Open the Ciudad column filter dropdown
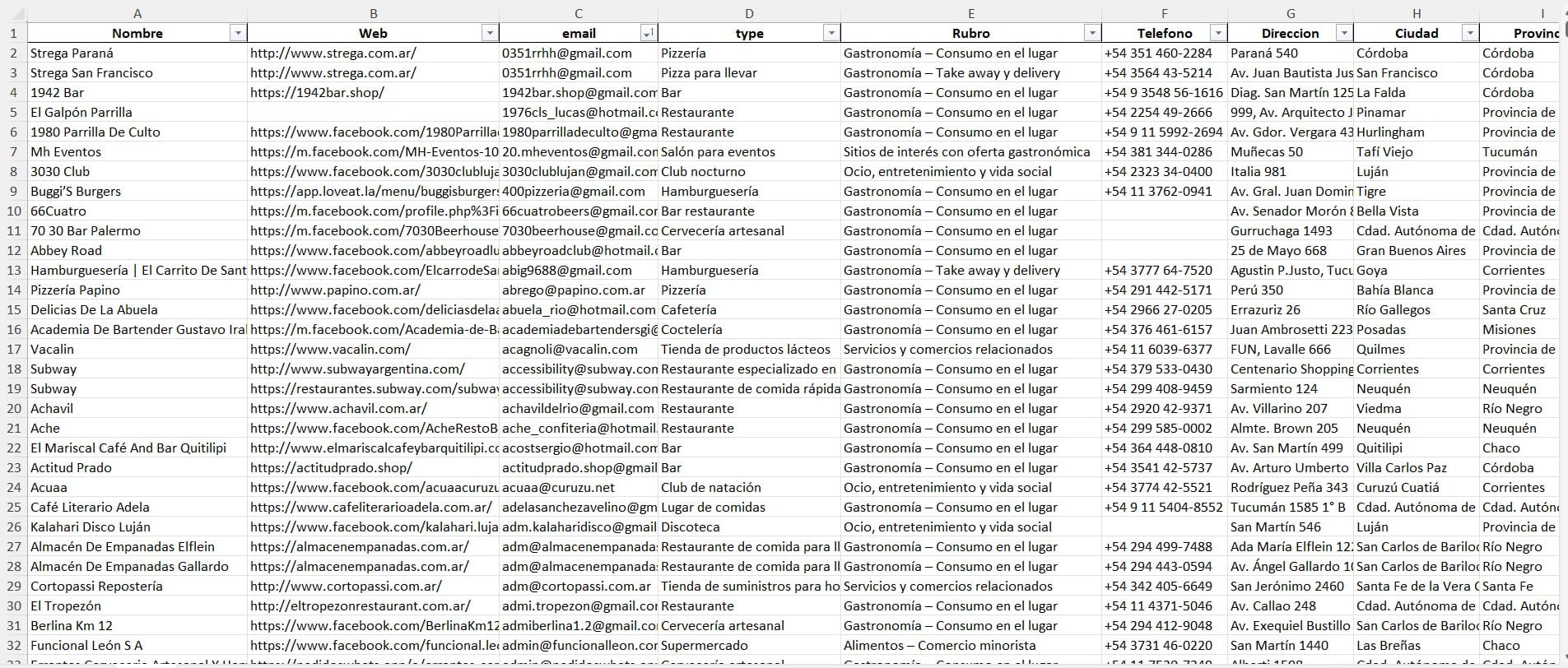Viewport: 1568px width, 668px height. 1470,33
